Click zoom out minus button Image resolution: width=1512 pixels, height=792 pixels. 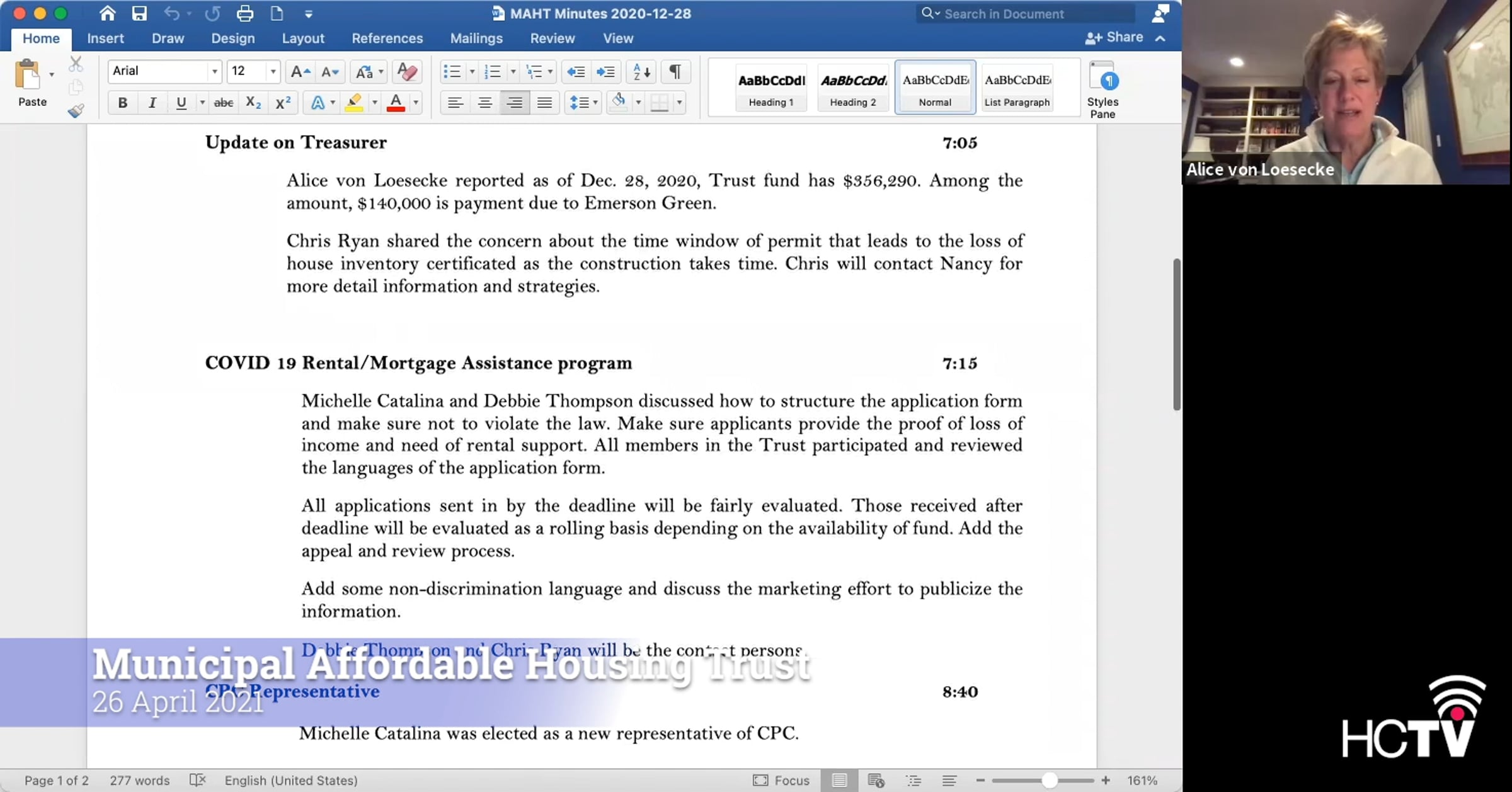[x=980, y=780]
